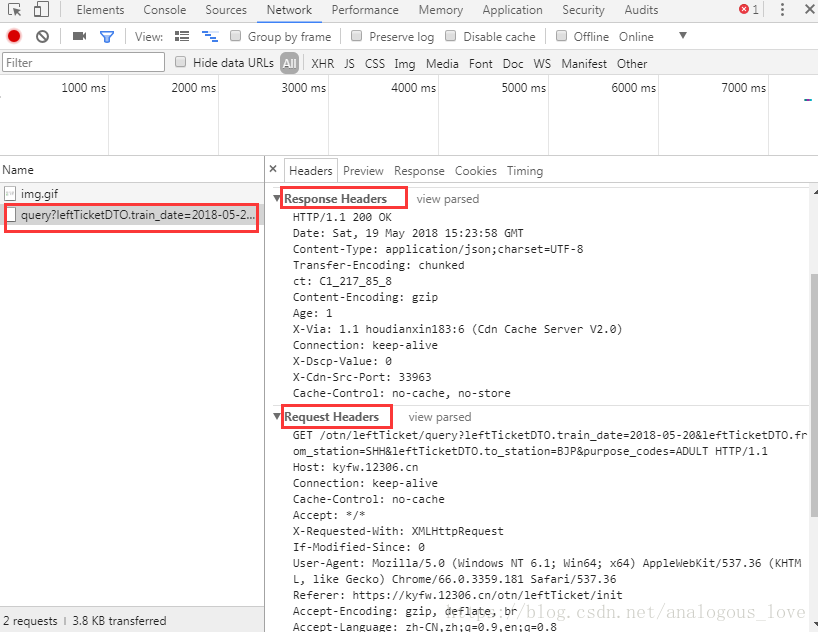The image size is (818, 632).
Task: Close the DevTools panel
Action: click(810, 9)
